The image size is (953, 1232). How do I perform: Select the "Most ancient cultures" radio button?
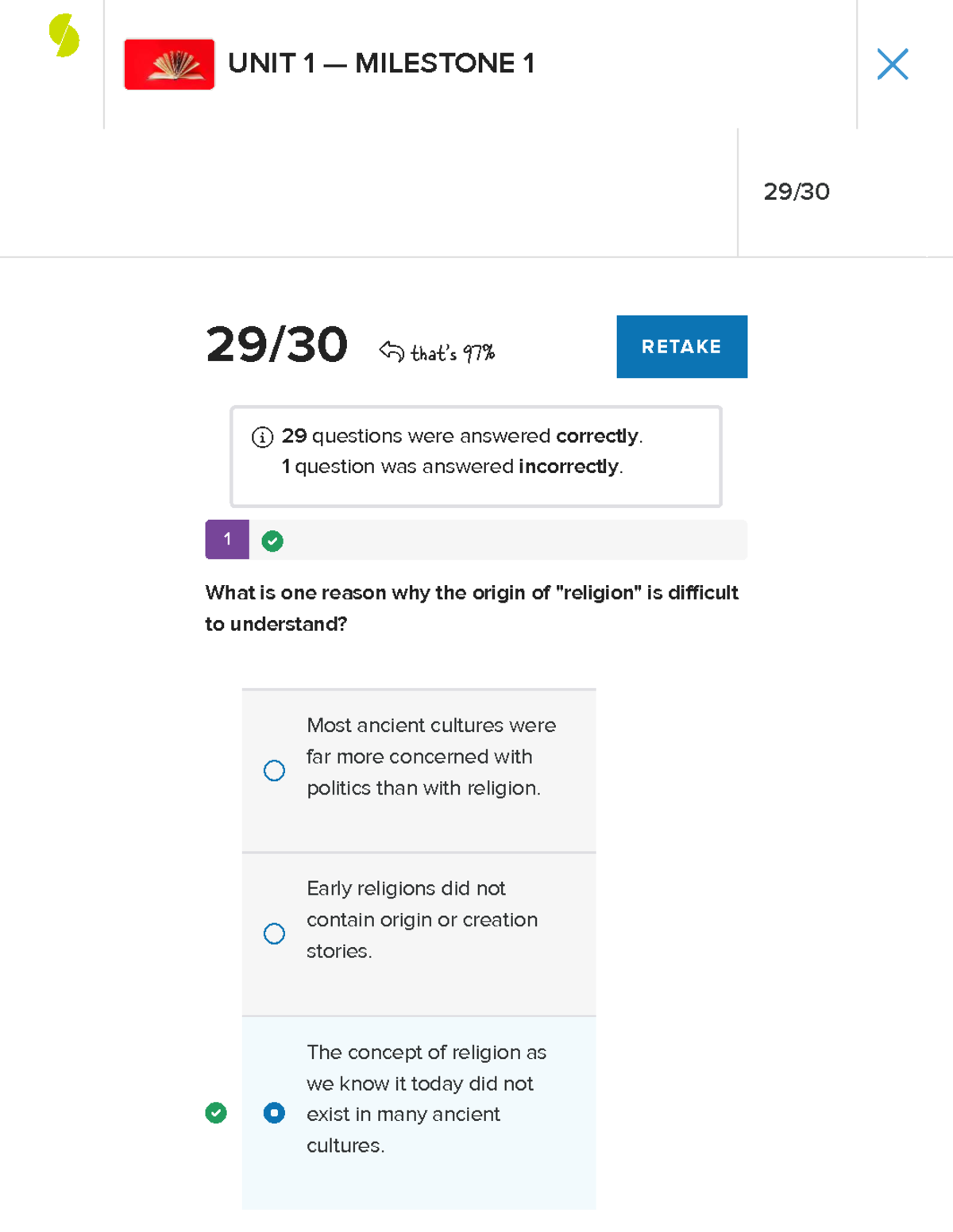[274, 771]
